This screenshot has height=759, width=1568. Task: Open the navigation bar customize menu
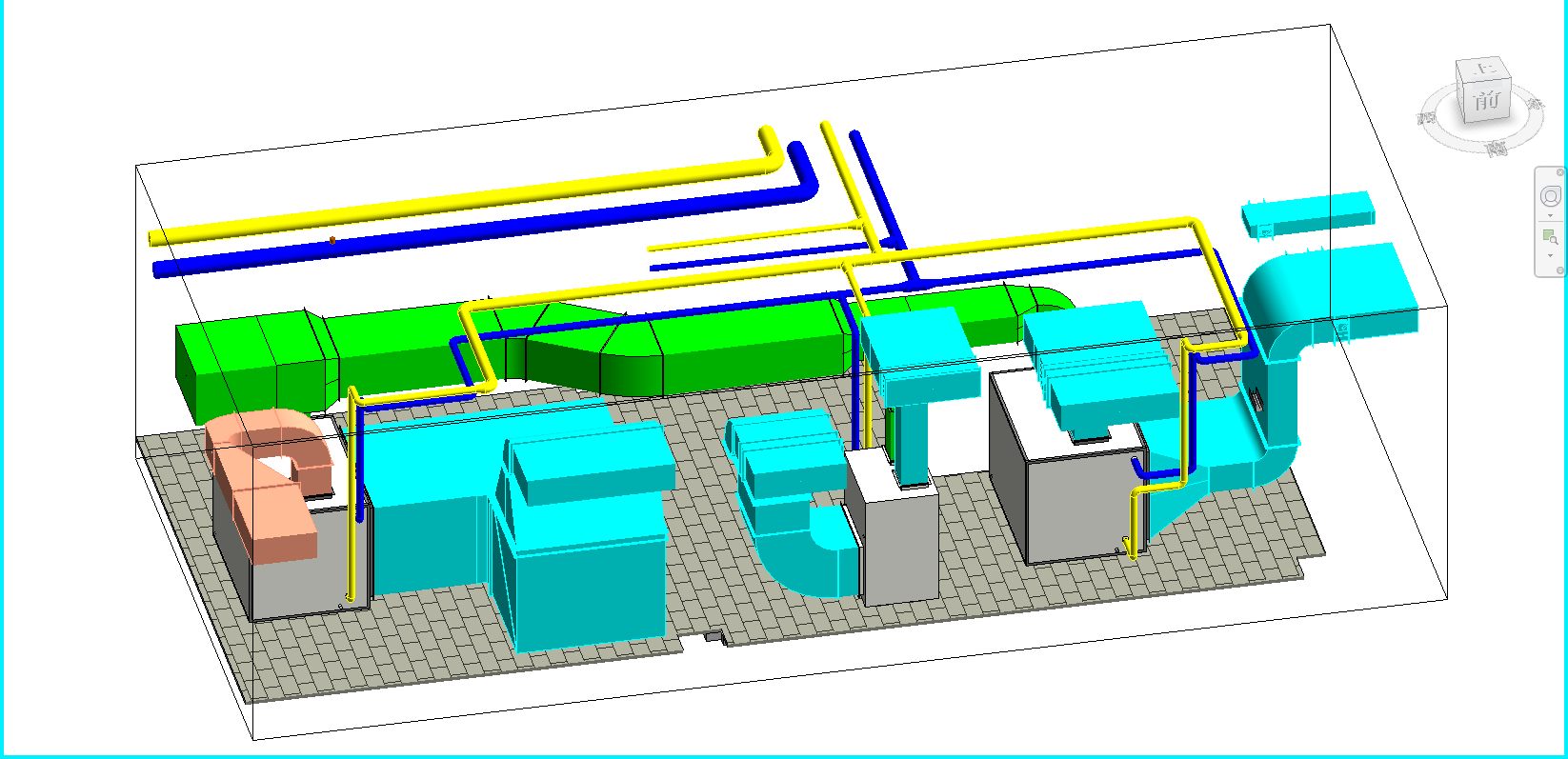point(1559,270)
